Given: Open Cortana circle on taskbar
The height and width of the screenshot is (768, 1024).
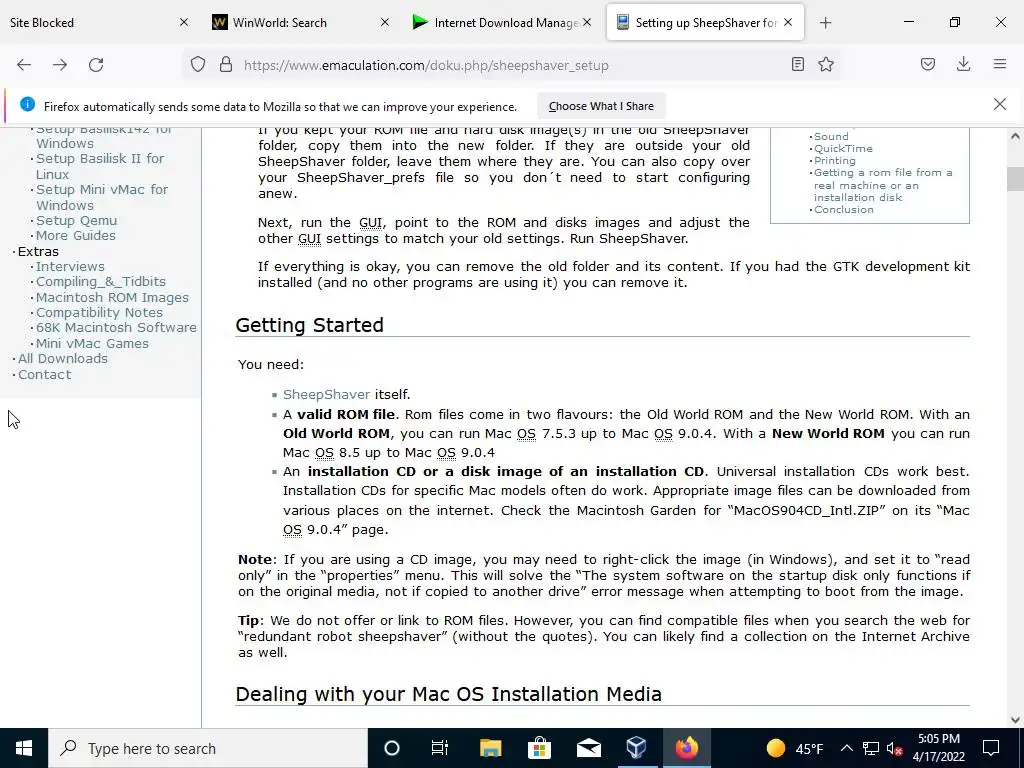Looking at the screenshot, I should (392, 748).
